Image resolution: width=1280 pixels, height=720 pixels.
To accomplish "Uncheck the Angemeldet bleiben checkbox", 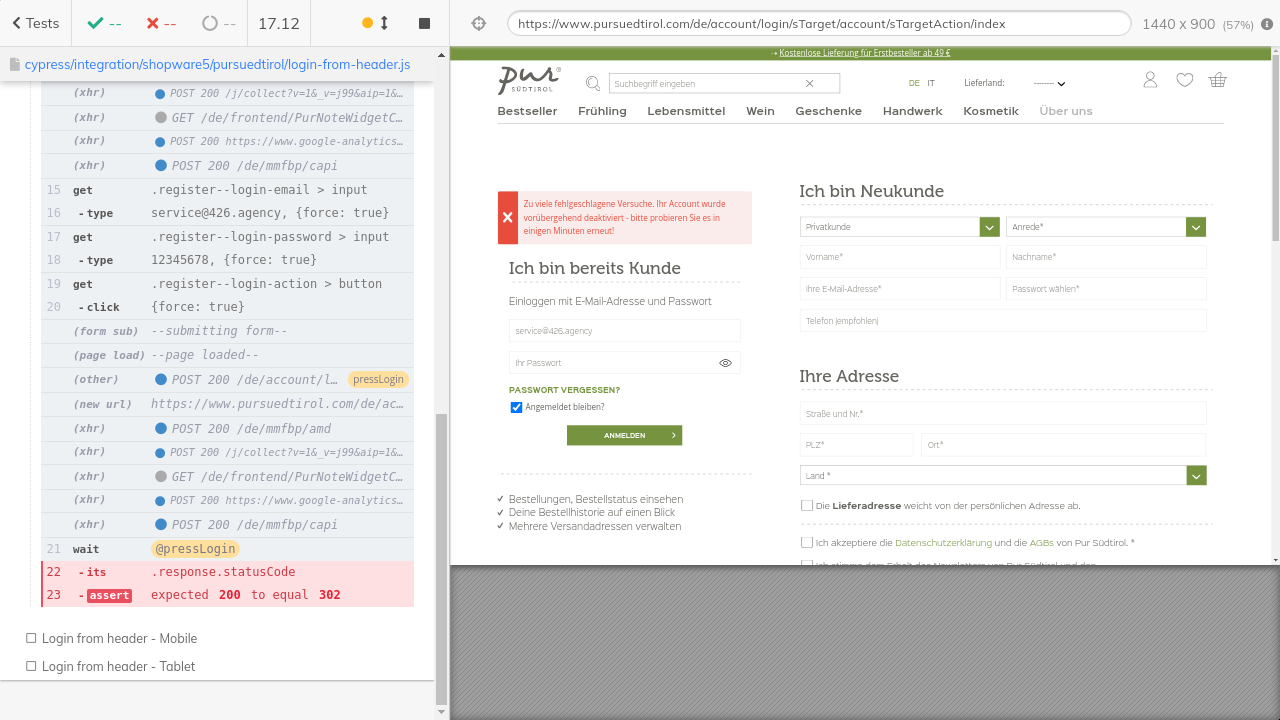I will (516, 407).
